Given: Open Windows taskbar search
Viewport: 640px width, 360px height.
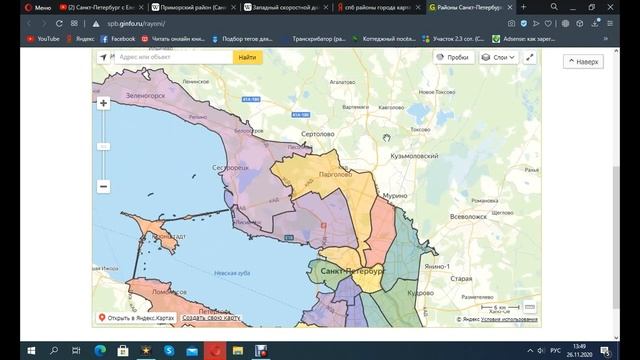Looking at the screenshot, I should pyautogui.click(x=54, y=351).
